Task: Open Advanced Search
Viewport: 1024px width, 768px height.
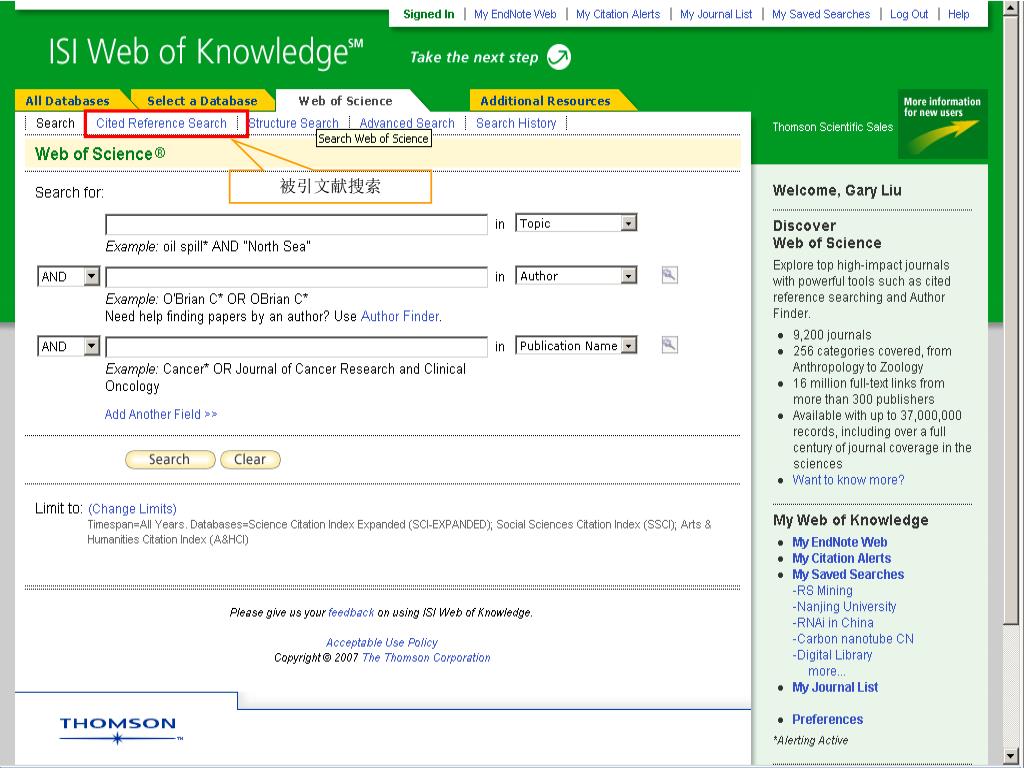Action: [x=407, y=123]
